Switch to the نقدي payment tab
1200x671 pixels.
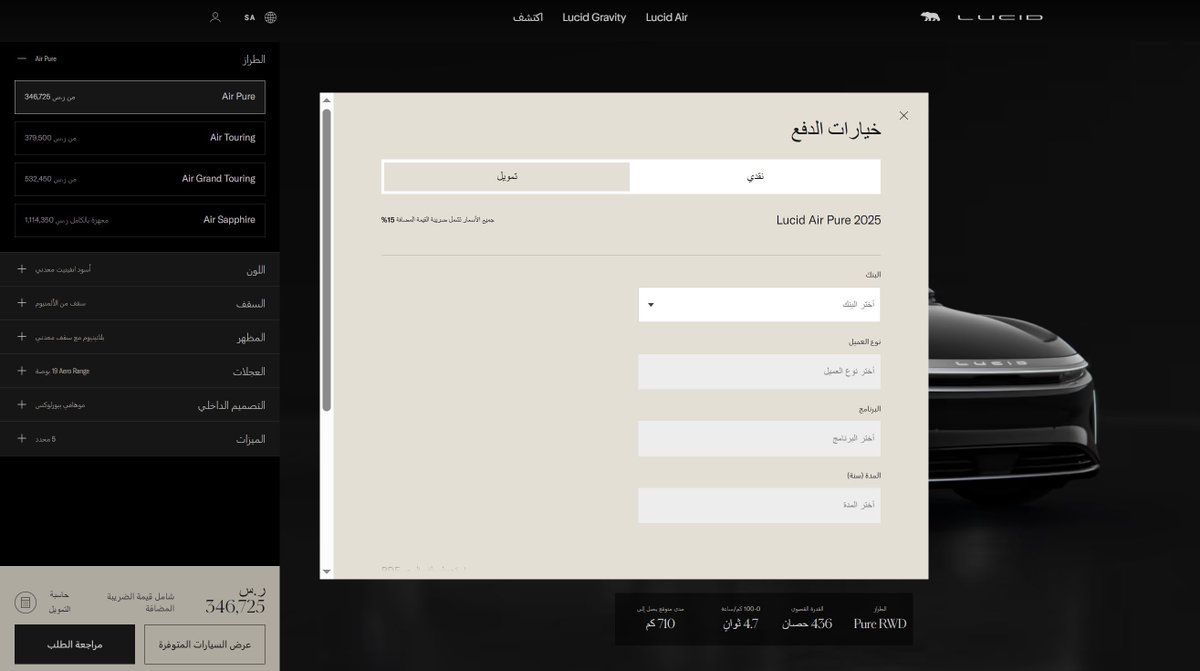coord(755,176)
